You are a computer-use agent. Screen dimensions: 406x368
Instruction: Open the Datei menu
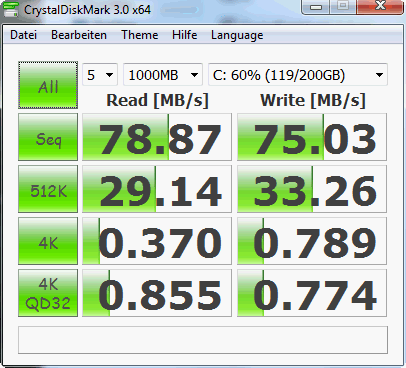pyautogui.click(x=23, y=35)
